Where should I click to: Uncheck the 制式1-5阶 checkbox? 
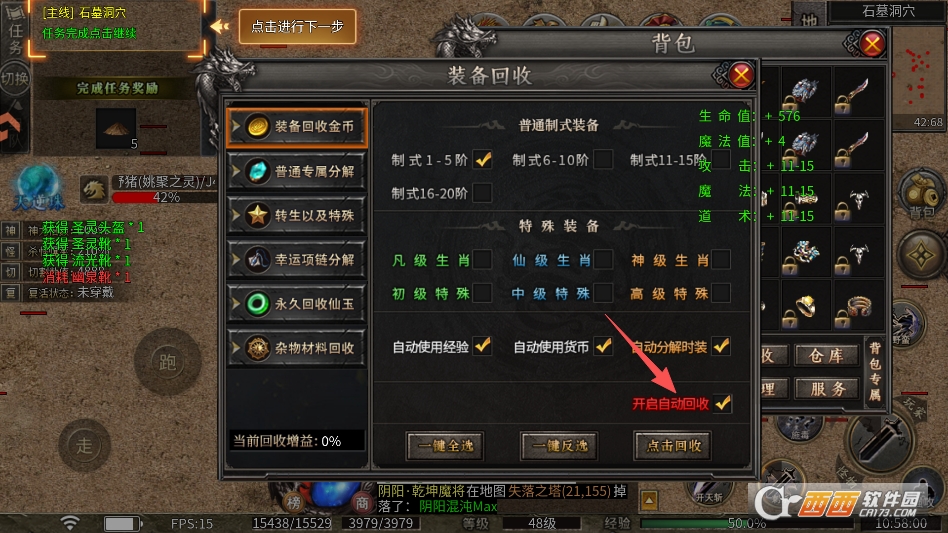pos(482,160)
